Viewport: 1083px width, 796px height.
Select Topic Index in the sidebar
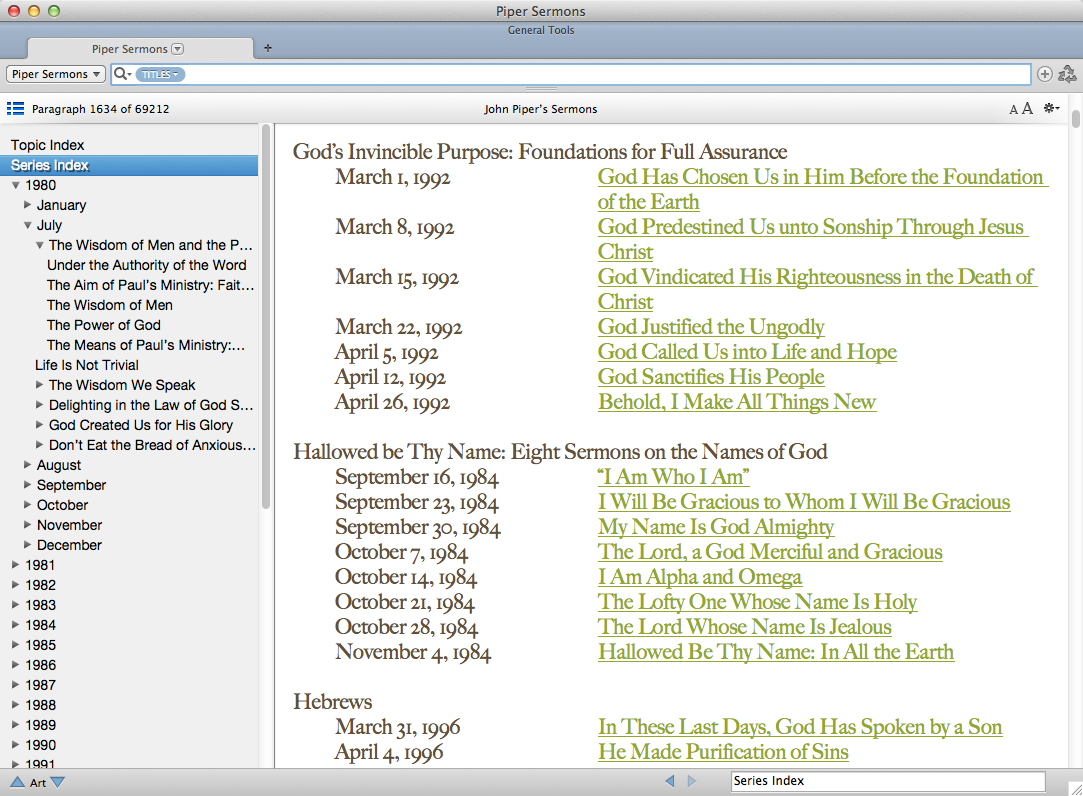coord(48,145)
